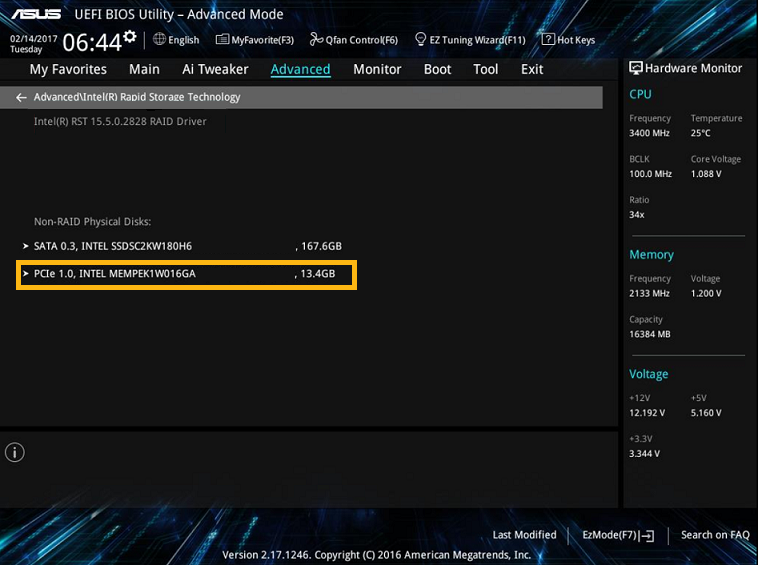The image size is (758, 565).
Task: Select PCIe 1.0 INTEL MEMPEK1W016GA row text
Action: click(115, 274)
